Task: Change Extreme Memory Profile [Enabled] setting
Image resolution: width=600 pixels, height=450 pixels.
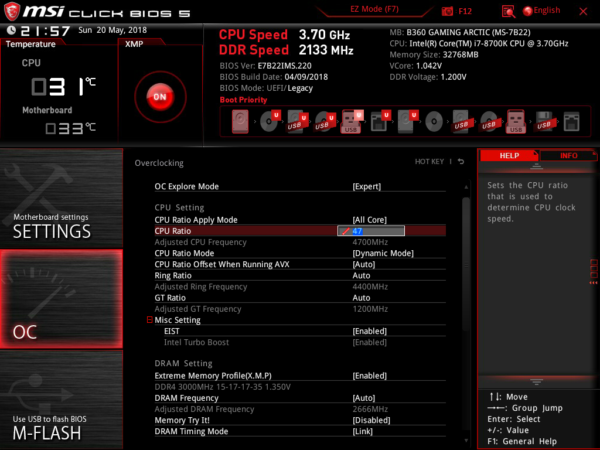Action: [300, 375]
